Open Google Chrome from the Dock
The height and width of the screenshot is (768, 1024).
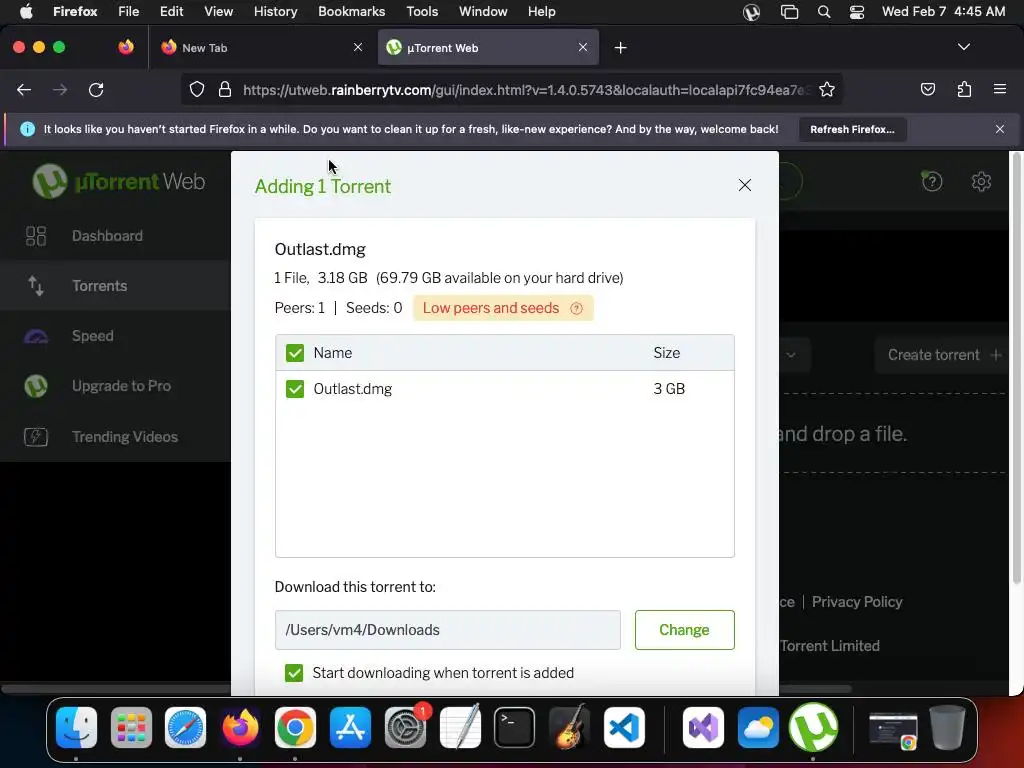(295, 727)
